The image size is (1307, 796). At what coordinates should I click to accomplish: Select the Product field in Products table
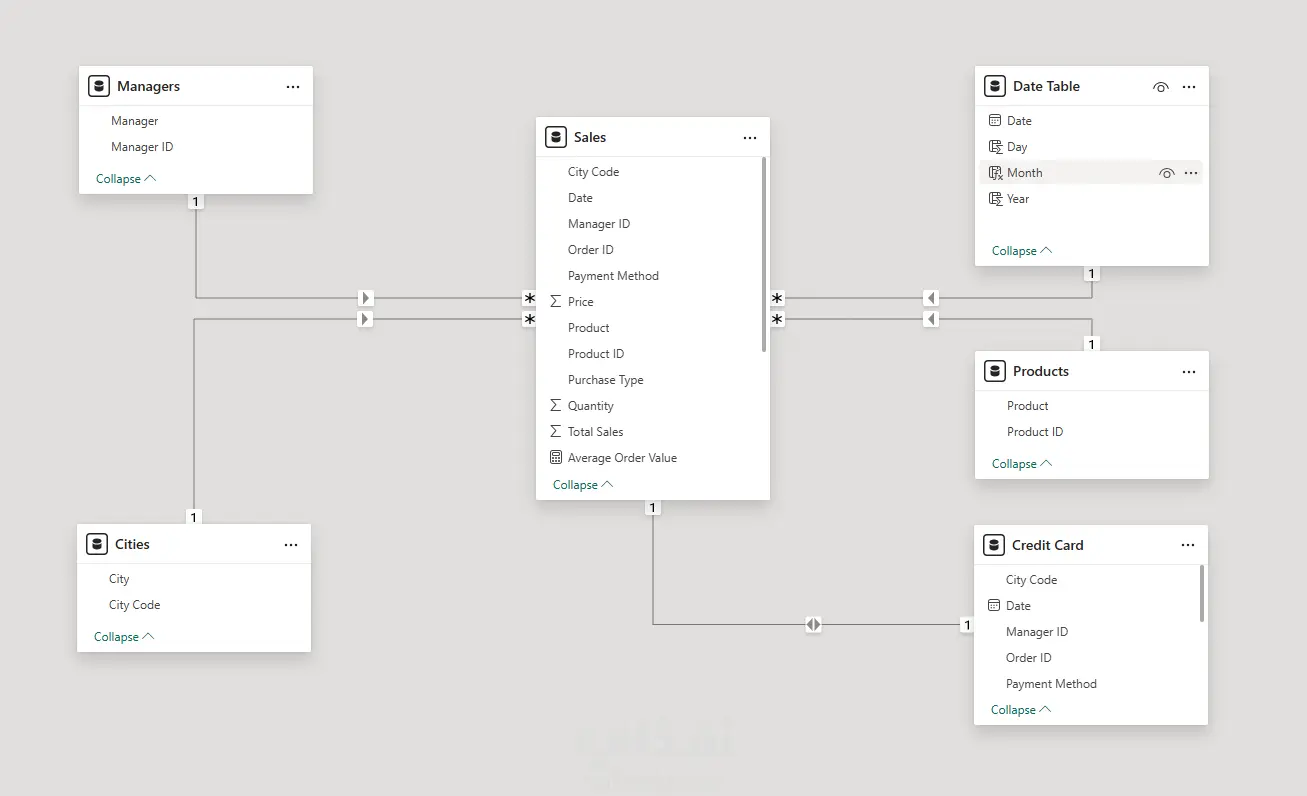pos(1028,406)
